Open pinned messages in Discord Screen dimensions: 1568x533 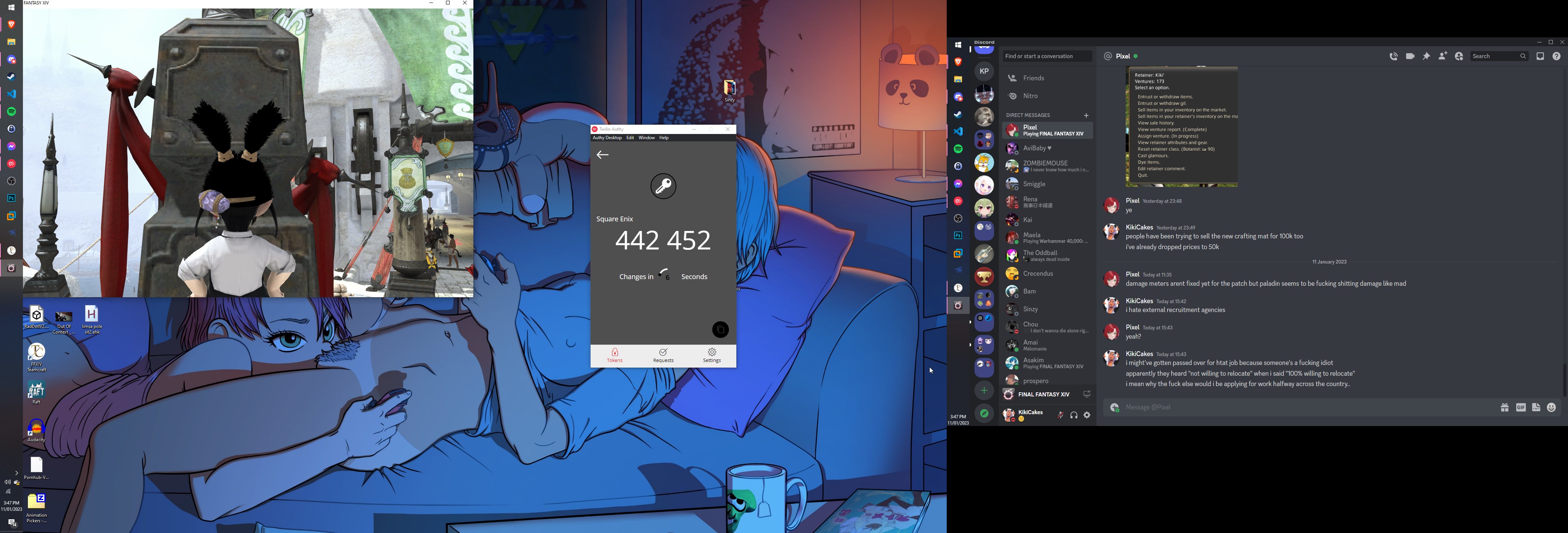1426,56
